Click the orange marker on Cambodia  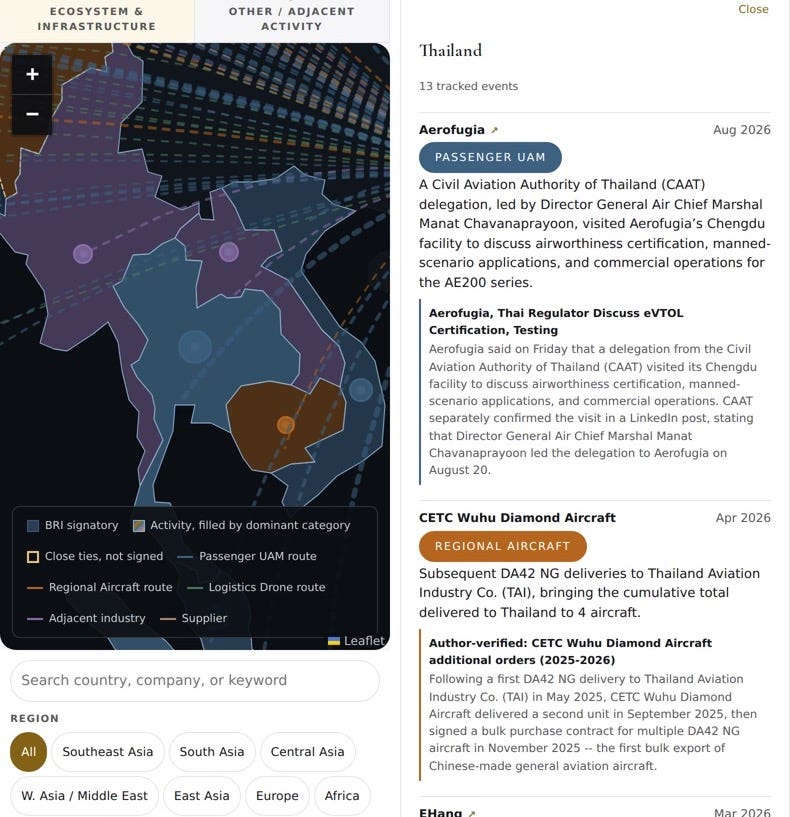[286, 425]
